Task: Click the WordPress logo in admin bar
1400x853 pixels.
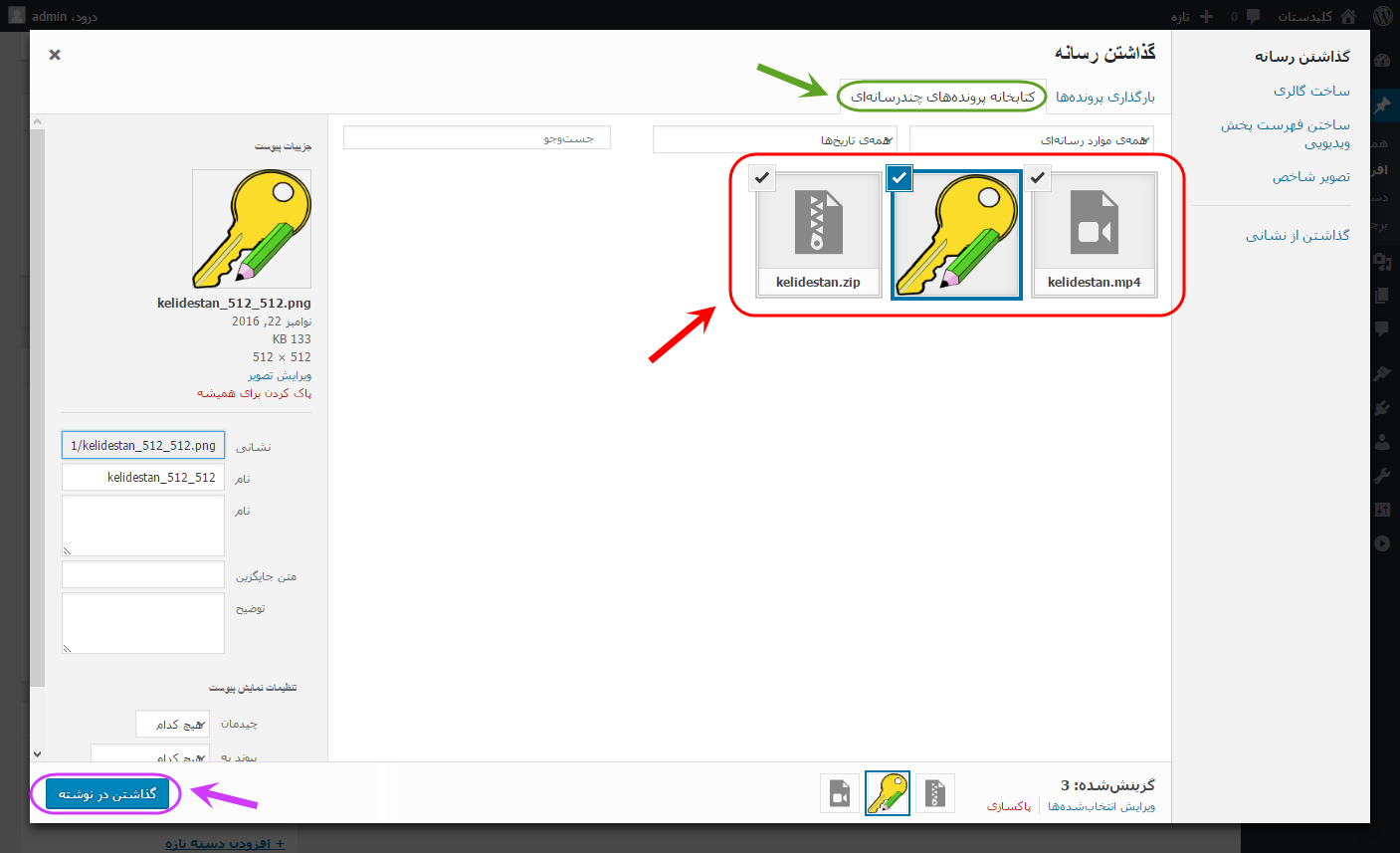Action: coord(1383,16)
